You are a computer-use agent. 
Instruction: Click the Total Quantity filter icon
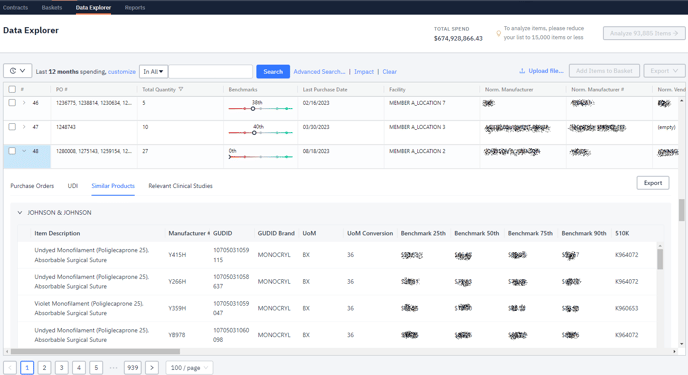pyautogui.click(x=181, y=89)
